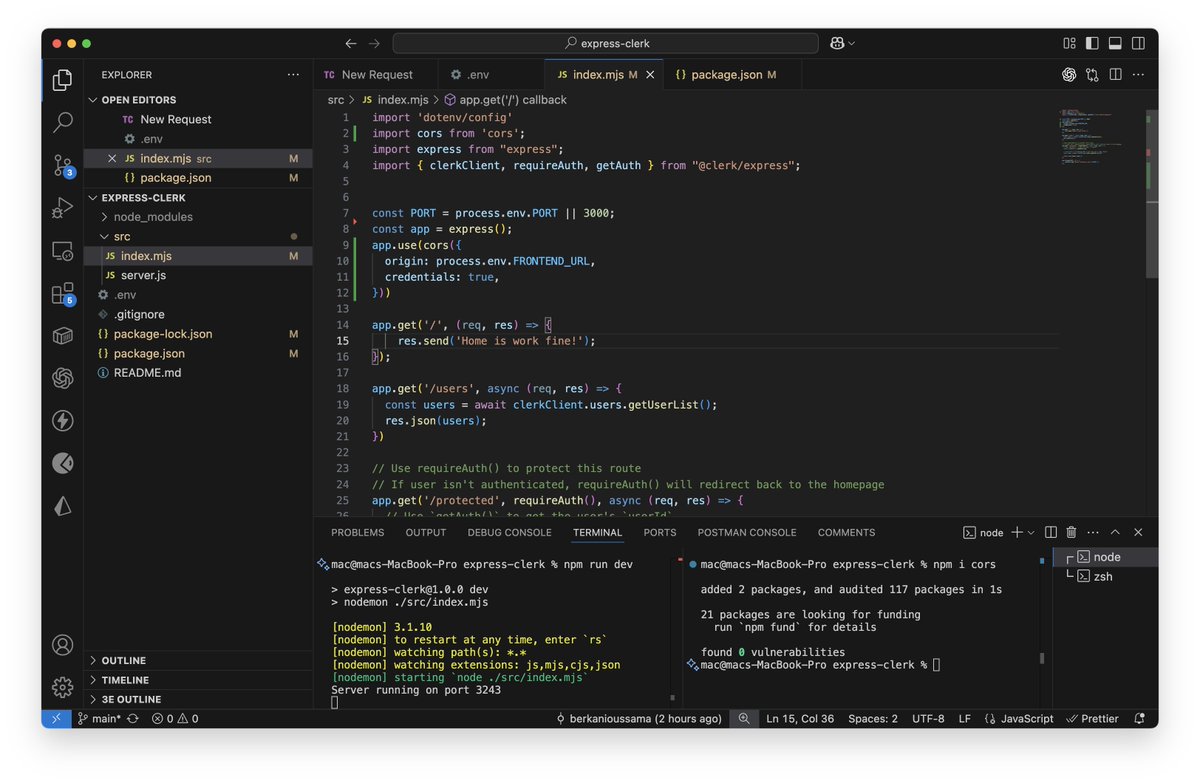The image size is (1200, 783).
Task: Split the editor to the right
Action: 1115,75
